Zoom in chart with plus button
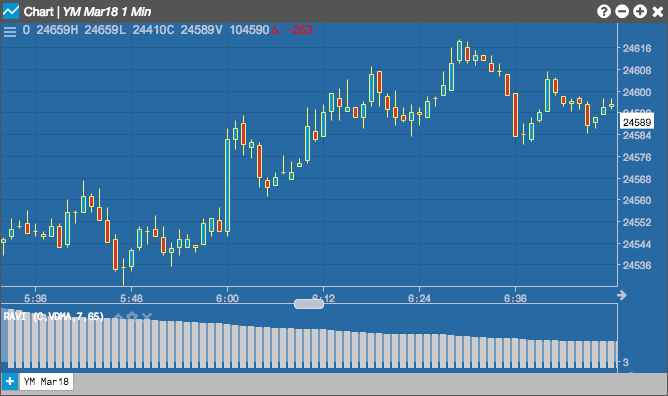This screenshot has height=396, width=668. point(640,11)
